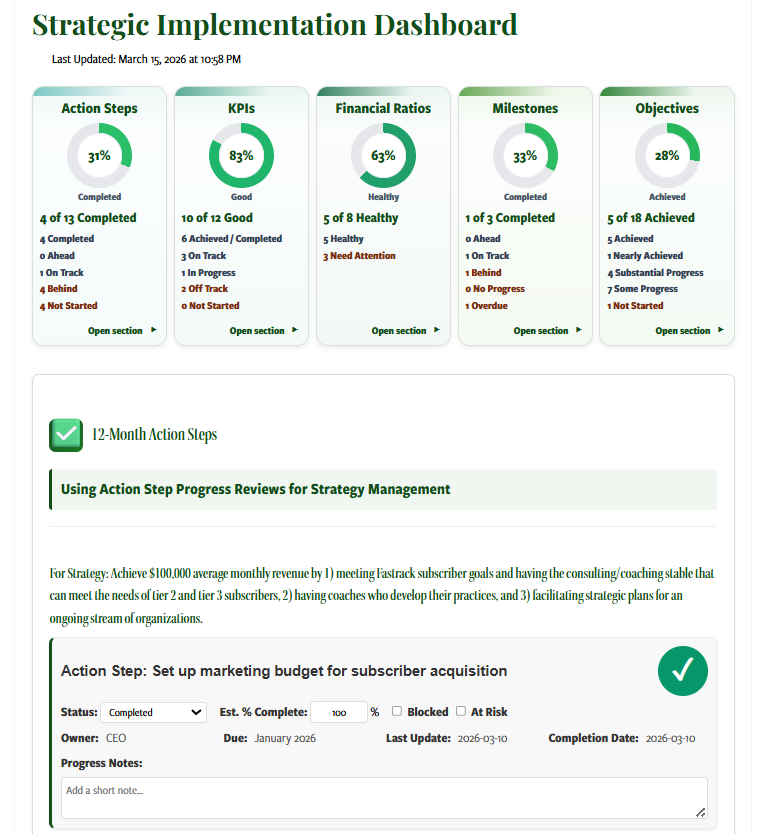Image resolution: width=766 pixels, height=834 pixels.
Task: Click the KPIs 83% donut chart
Action: click(x=241, y=156)
